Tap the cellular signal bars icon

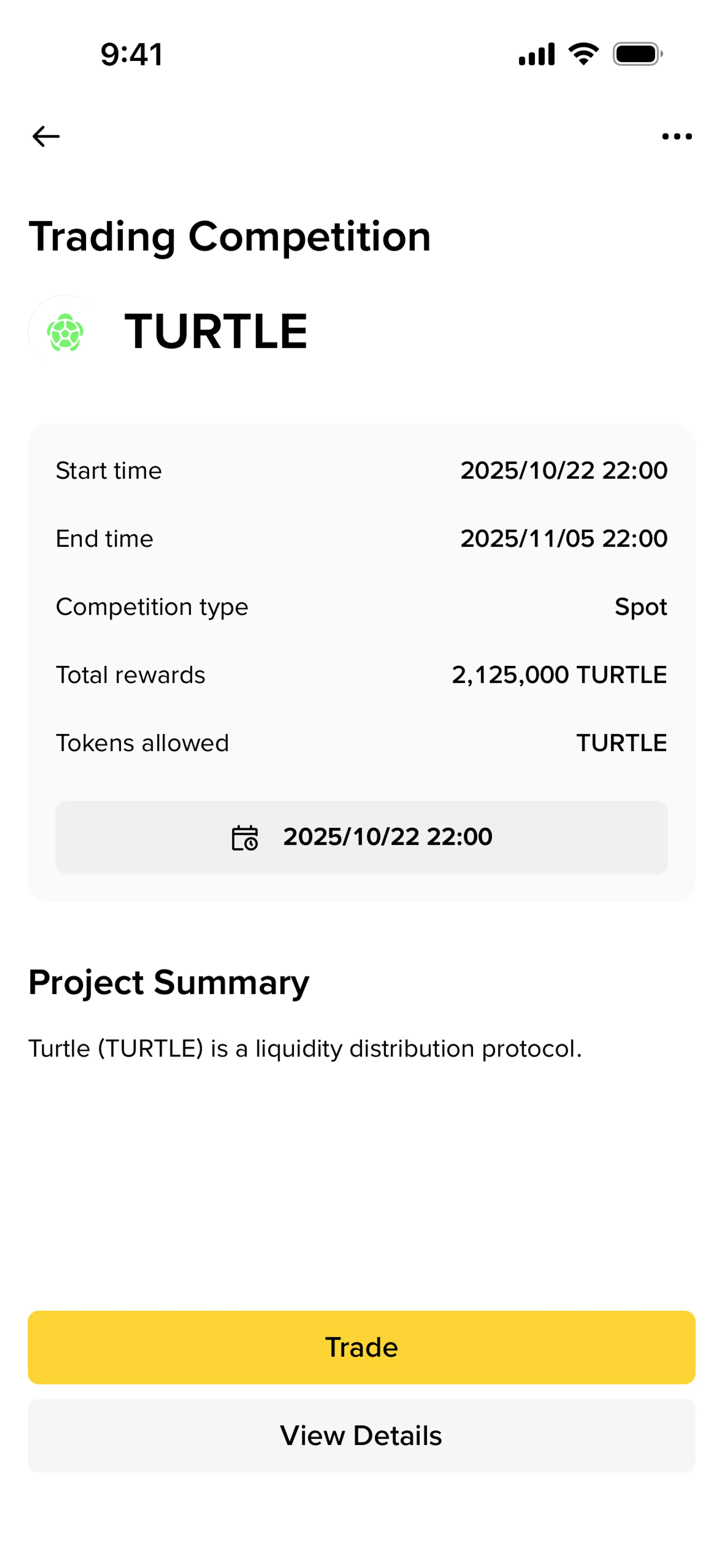(x=536, y=54)
